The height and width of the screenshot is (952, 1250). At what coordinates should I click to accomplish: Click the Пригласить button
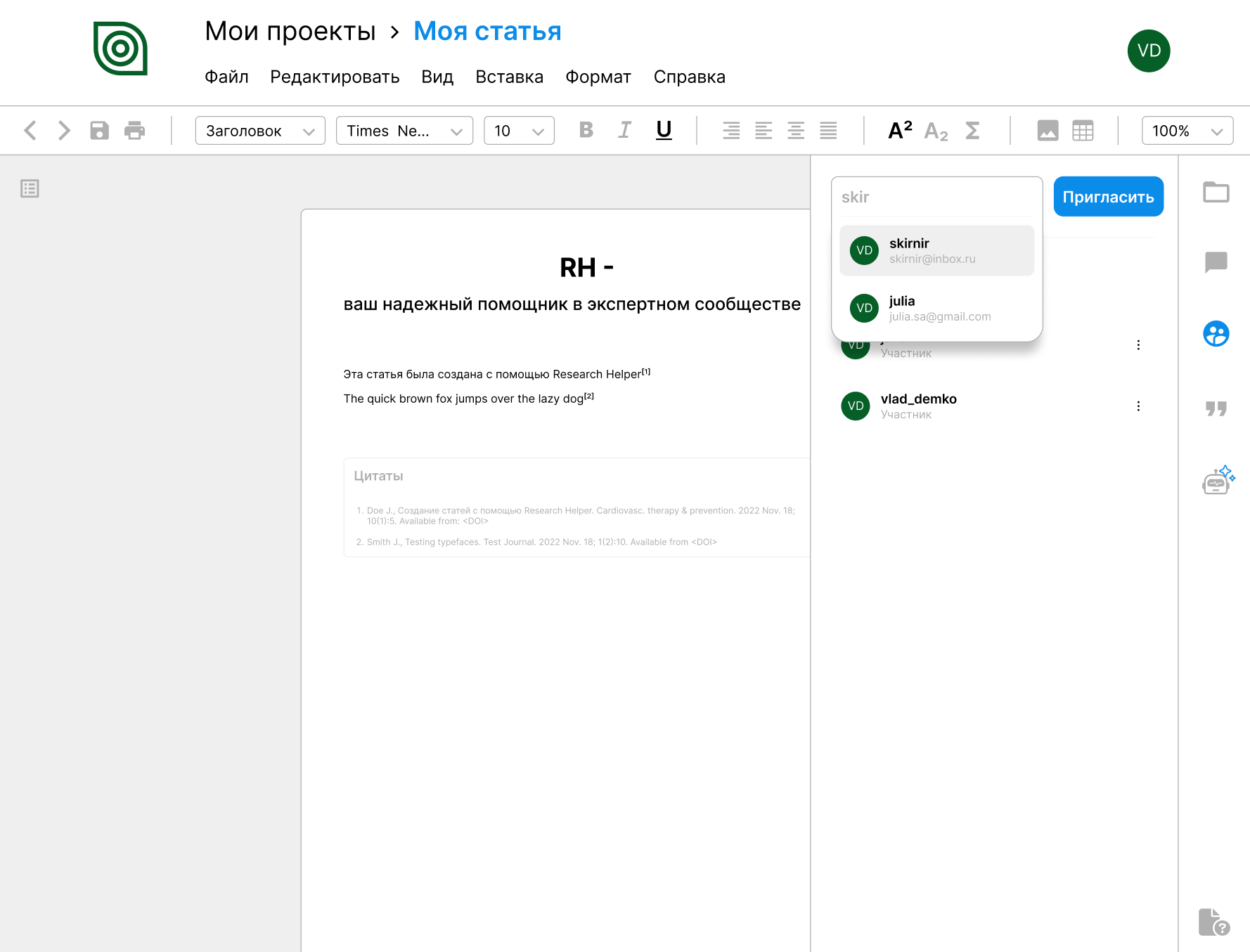[1108, 197]
